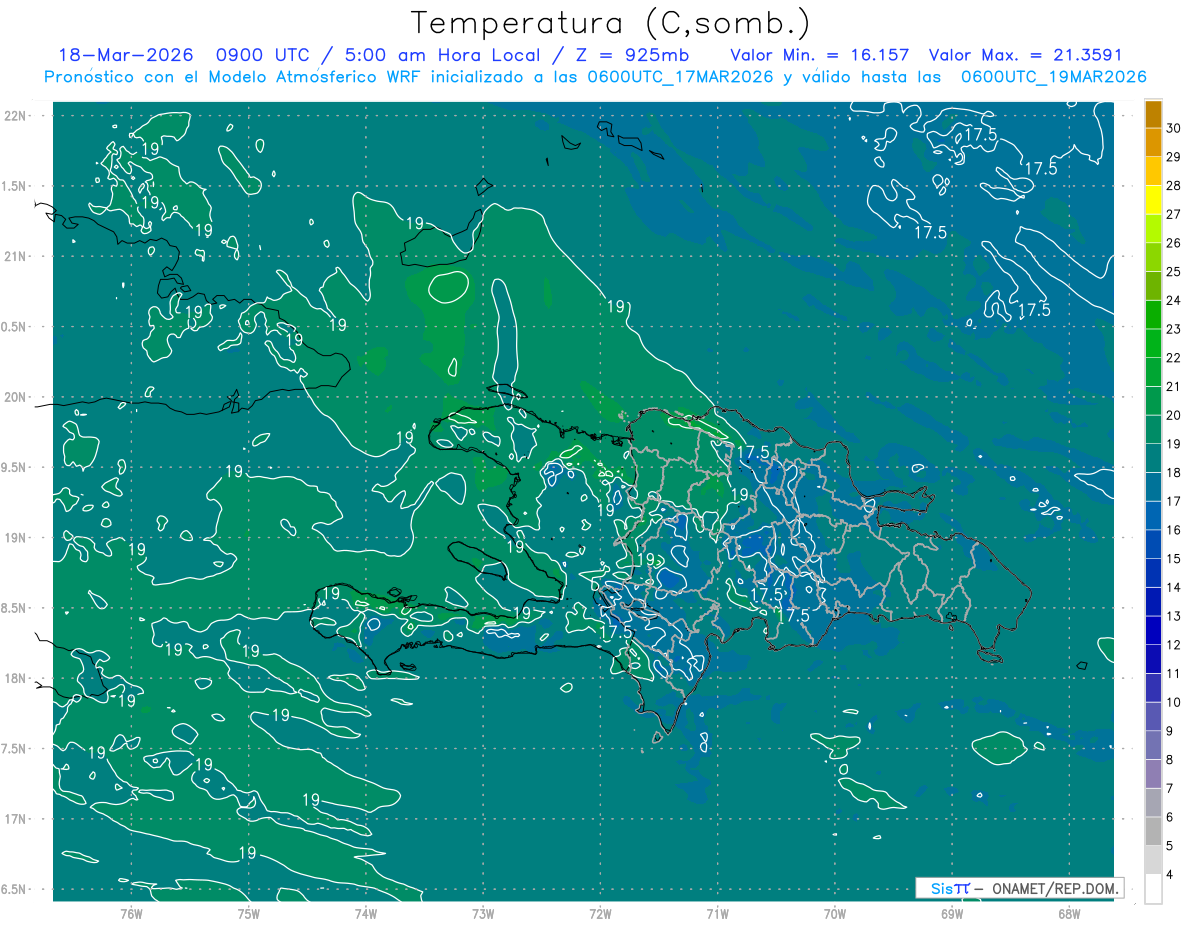
Task: Click the 22N latitude axis label
Action: 15,116
